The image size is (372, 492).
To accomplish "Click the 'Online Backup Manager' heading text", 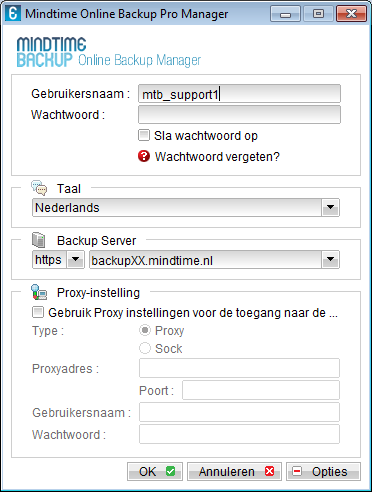I will point(140,60).
